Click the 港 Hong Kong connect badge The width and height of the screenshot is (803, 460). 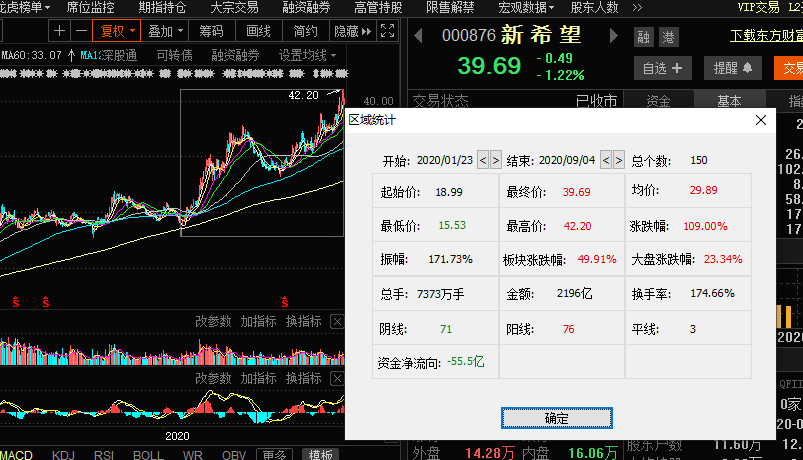coord(669,38)
